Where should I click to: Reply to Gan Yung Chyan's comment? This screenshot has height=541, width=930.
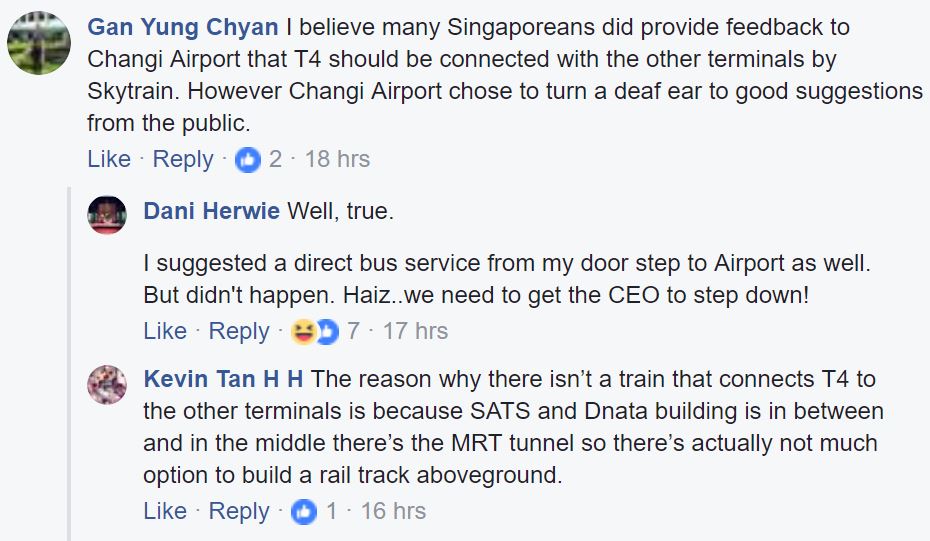click(x=183, y=159)
